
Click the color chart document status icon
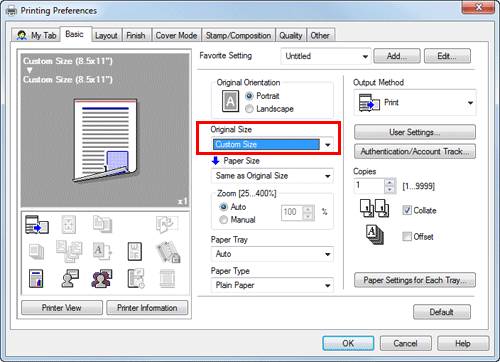point(36,279)
